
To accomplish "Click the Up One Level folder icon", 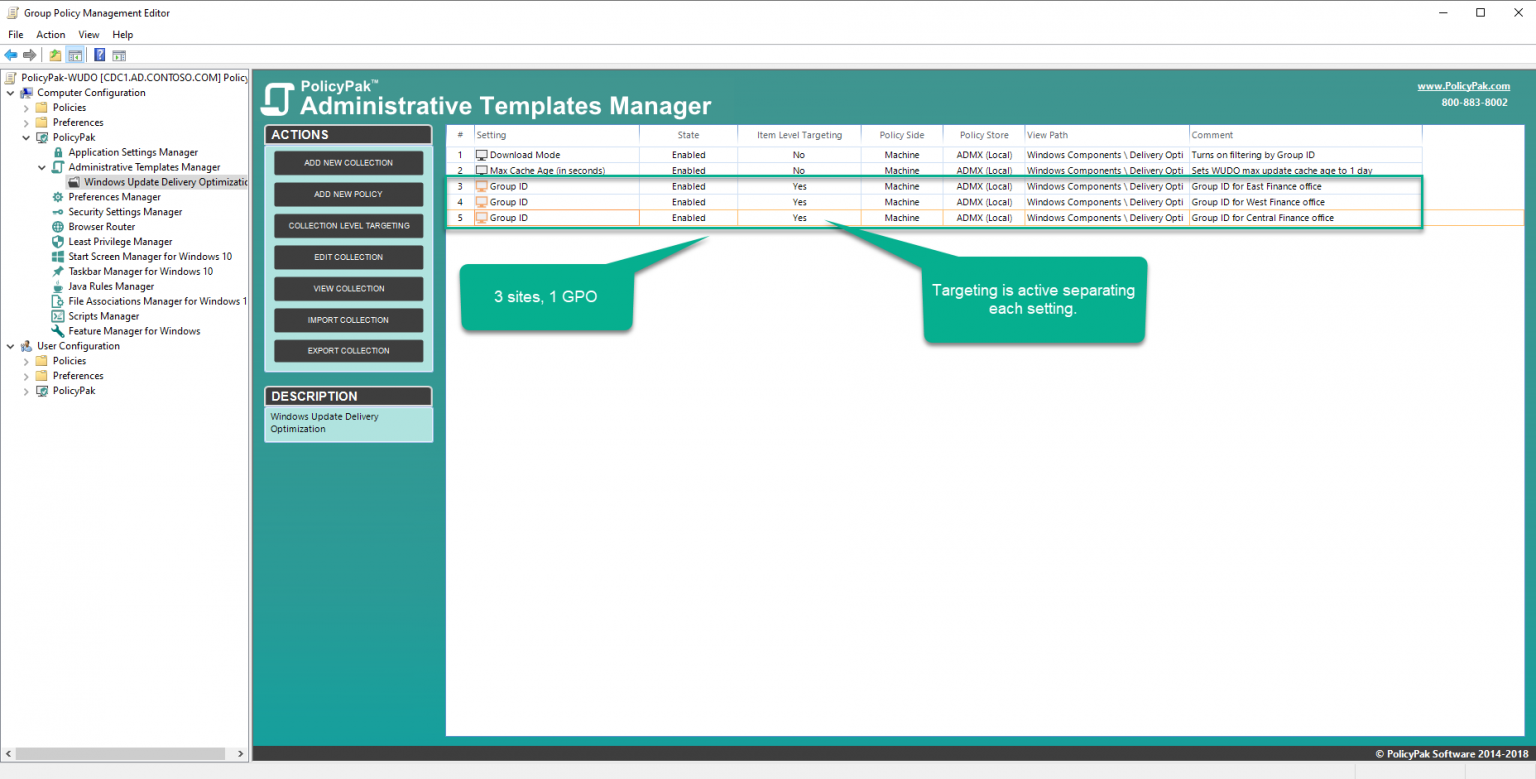I will (x=55, y=55).
